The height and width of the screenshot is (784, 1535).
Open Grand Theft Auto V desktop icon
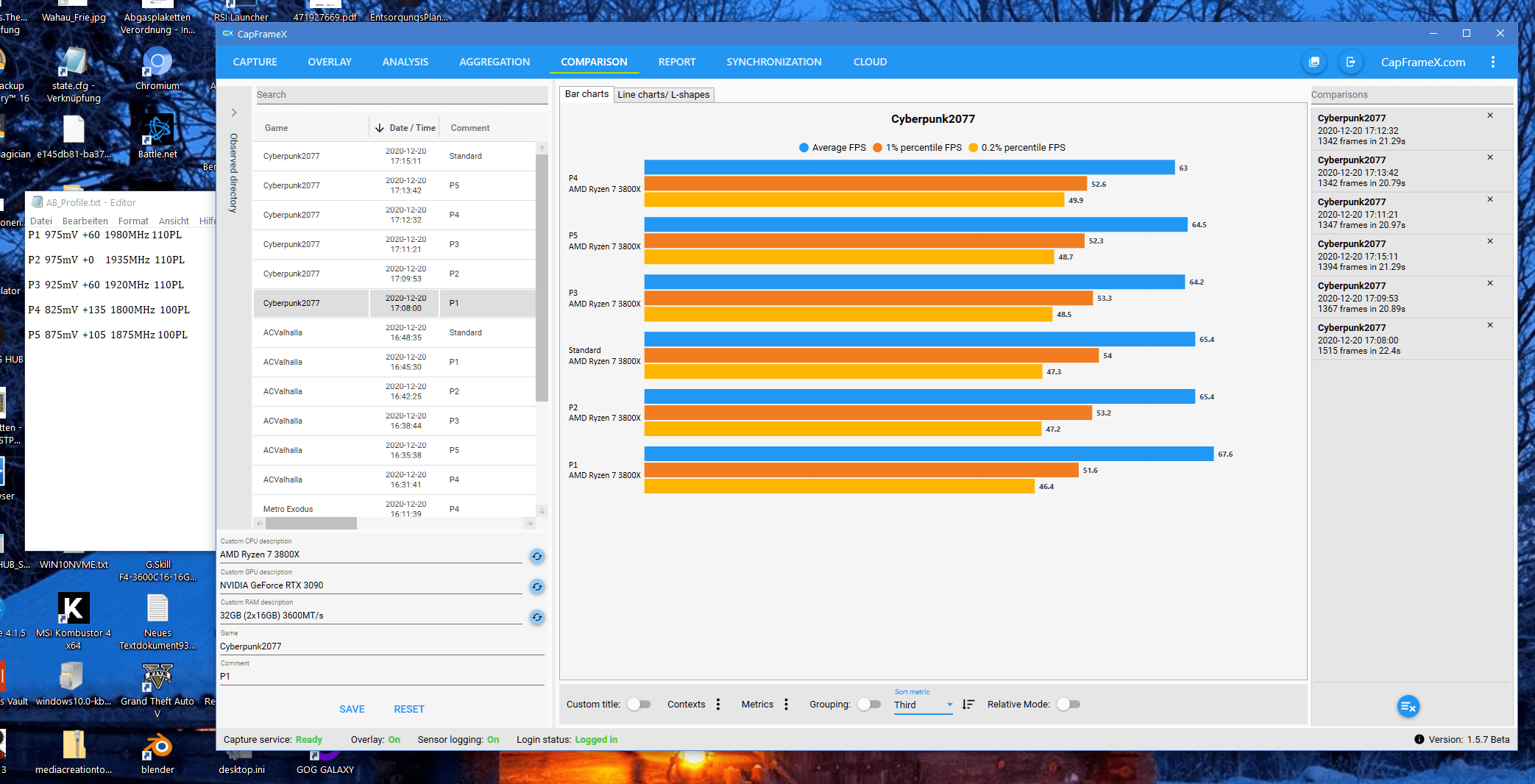(x=157, y=690)
